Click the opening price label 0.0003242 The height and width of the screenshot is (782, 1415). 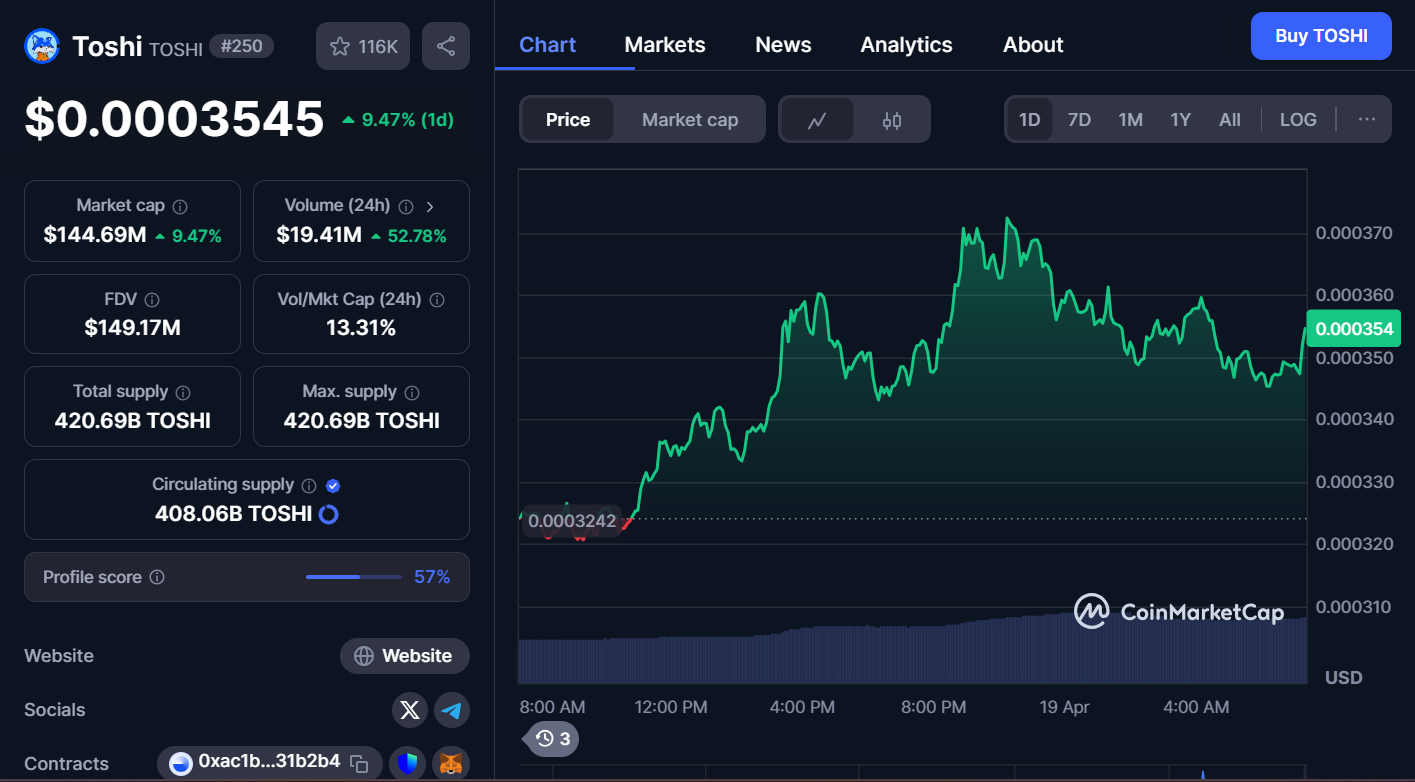pyautogui.click(x=571, y=521)
